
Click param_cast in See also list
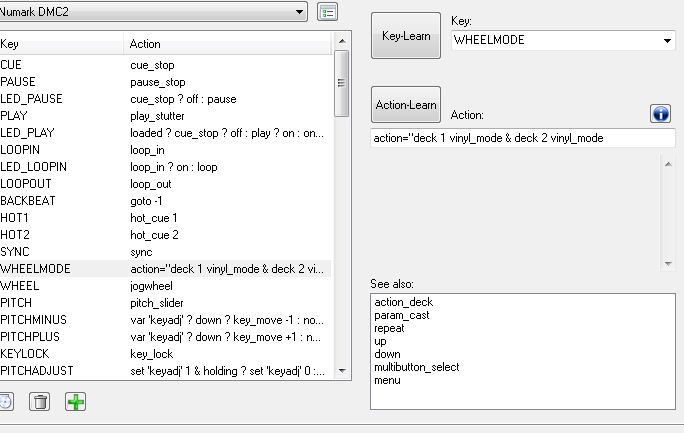tap(402, 315)
